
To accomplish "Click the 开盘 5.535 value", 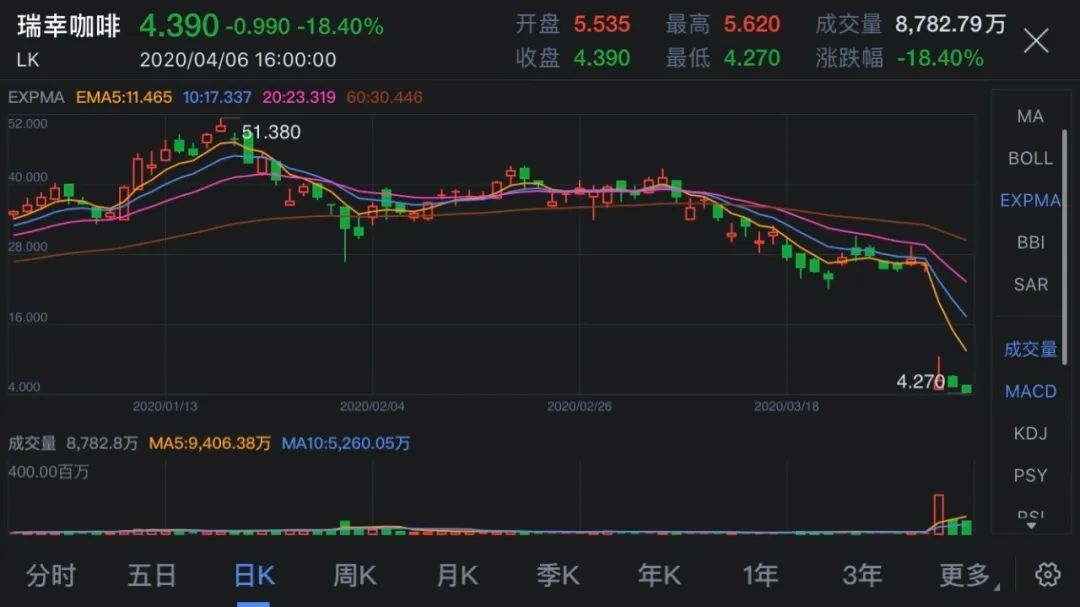I will pos(601,25).
